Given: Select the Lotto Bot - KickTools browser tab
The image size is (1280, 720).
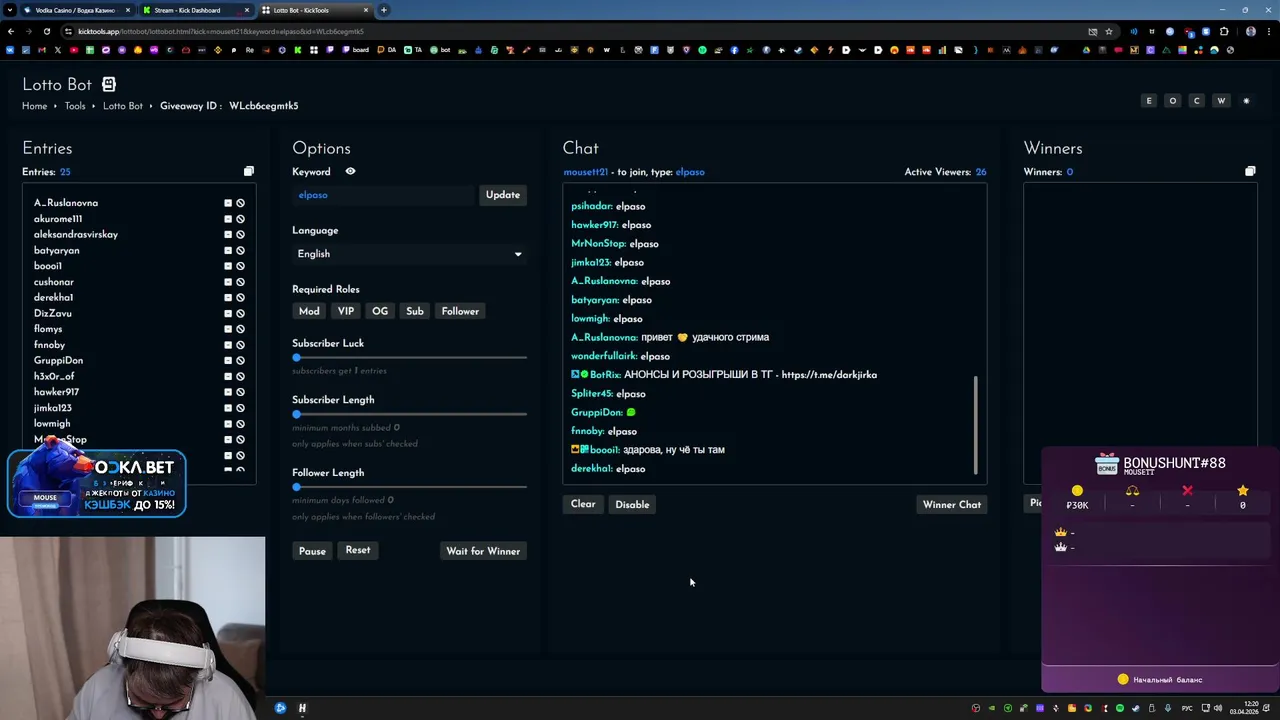Looking at the screenshot, I should pyautogui.click(x=314, y=10).
